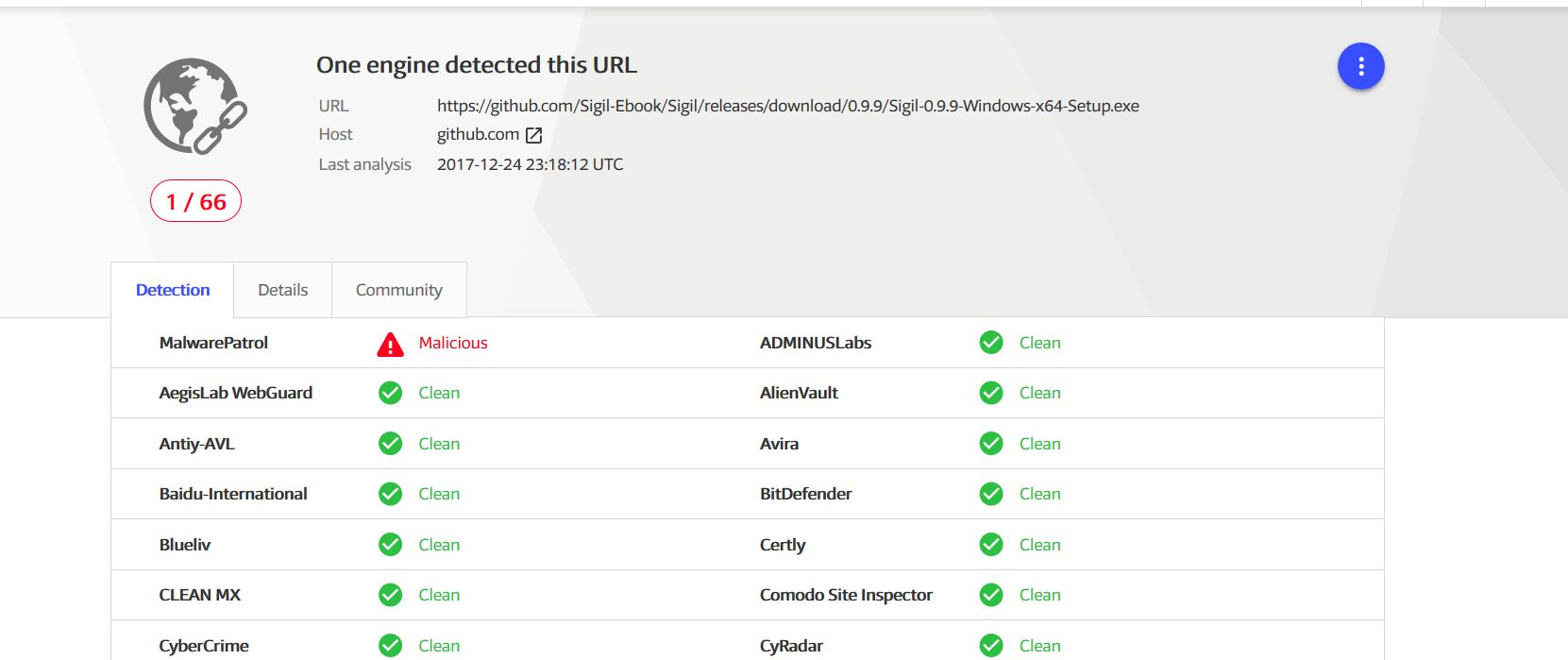The width and height of the screenshot is (1568, 660).
Task: Click the globe and chain URL icon
Action: pos(194,106)
